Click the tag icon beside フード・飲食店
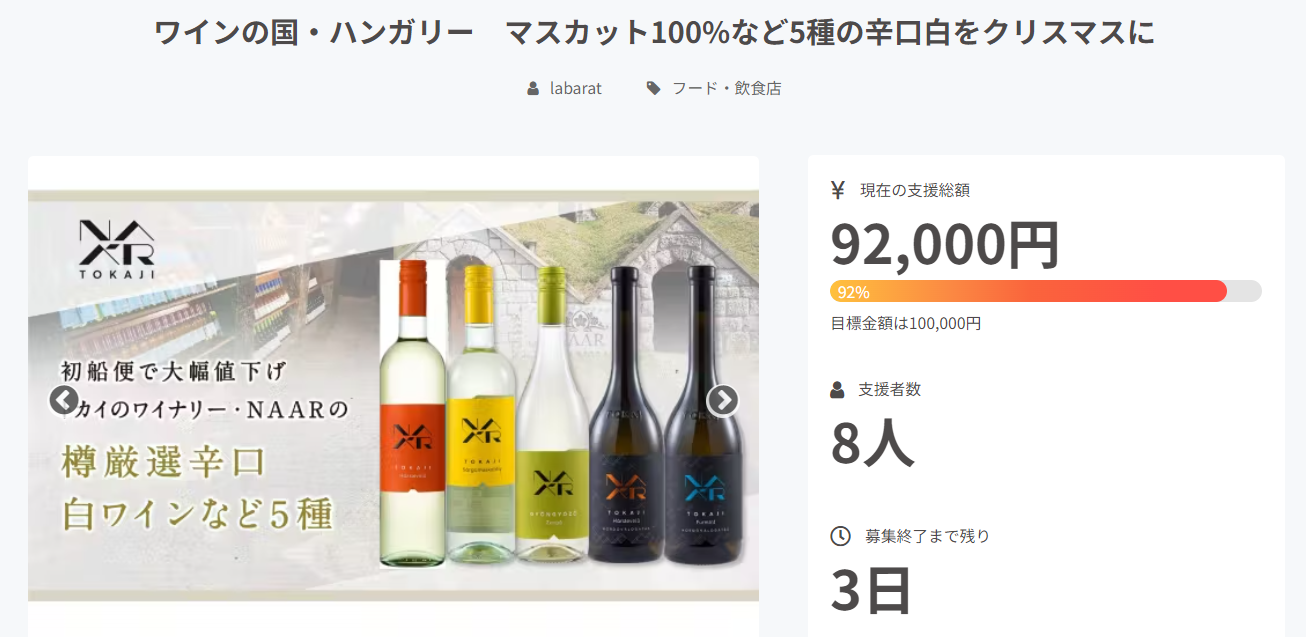Screen dimensions: 1306x637 (x=653, y=88)
